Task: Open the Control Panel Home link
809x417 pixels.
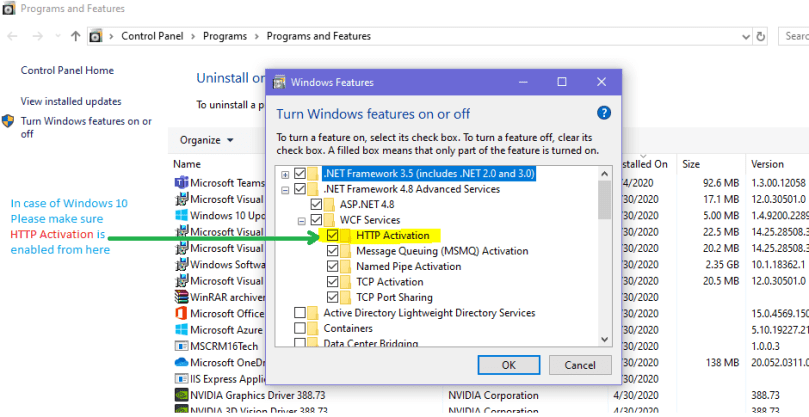Action: click(x=67, y=71)
